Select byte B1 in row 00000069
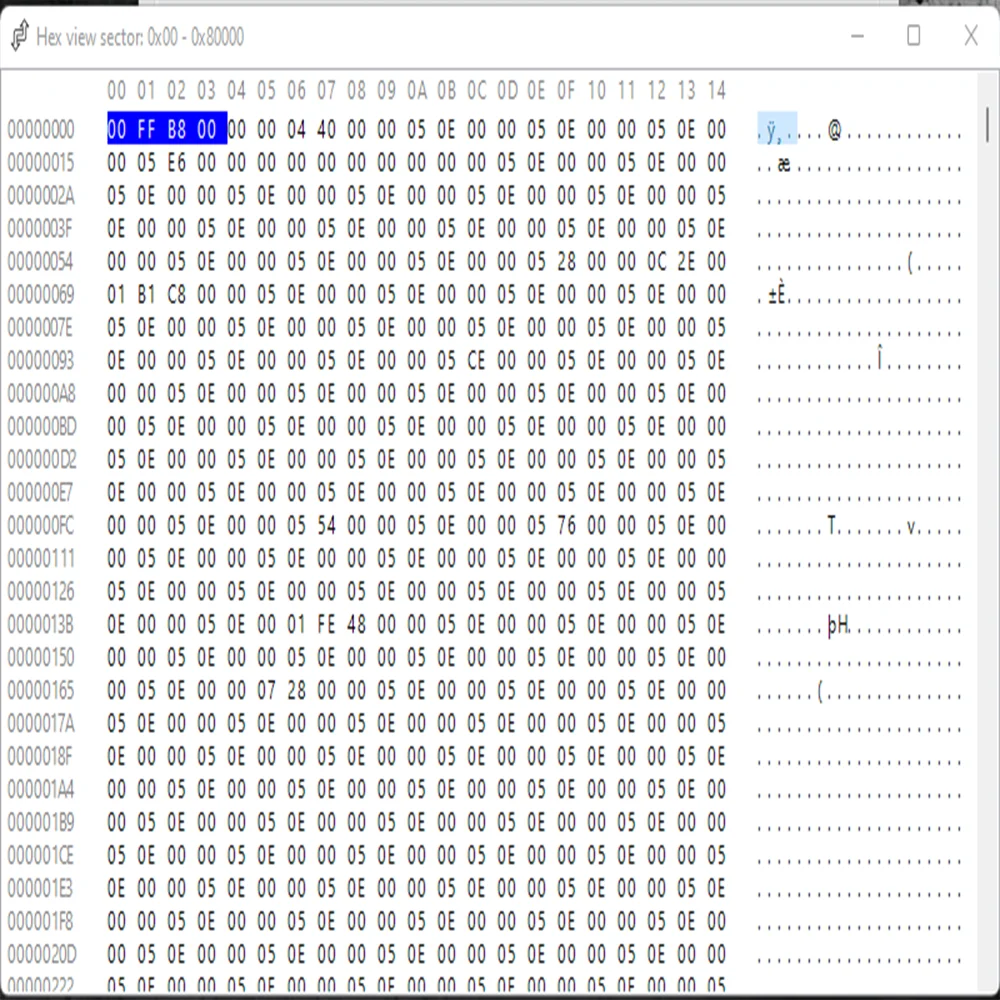Image resolution: width=1000 pixels, height=1000 pixels. tap(147, 295)
